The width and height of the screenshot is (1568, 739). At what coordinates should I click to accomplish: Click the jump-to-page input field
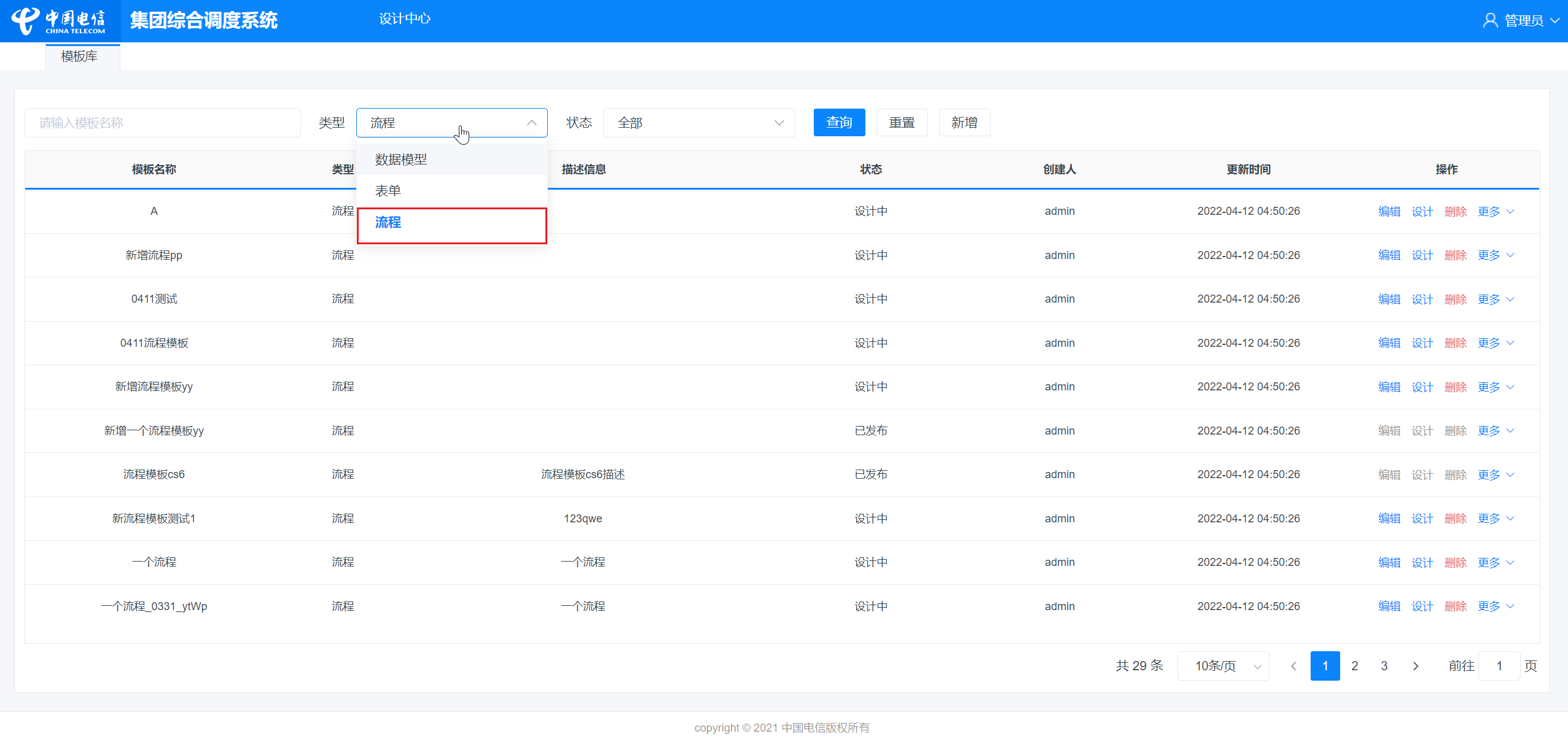pos(1499,666)
